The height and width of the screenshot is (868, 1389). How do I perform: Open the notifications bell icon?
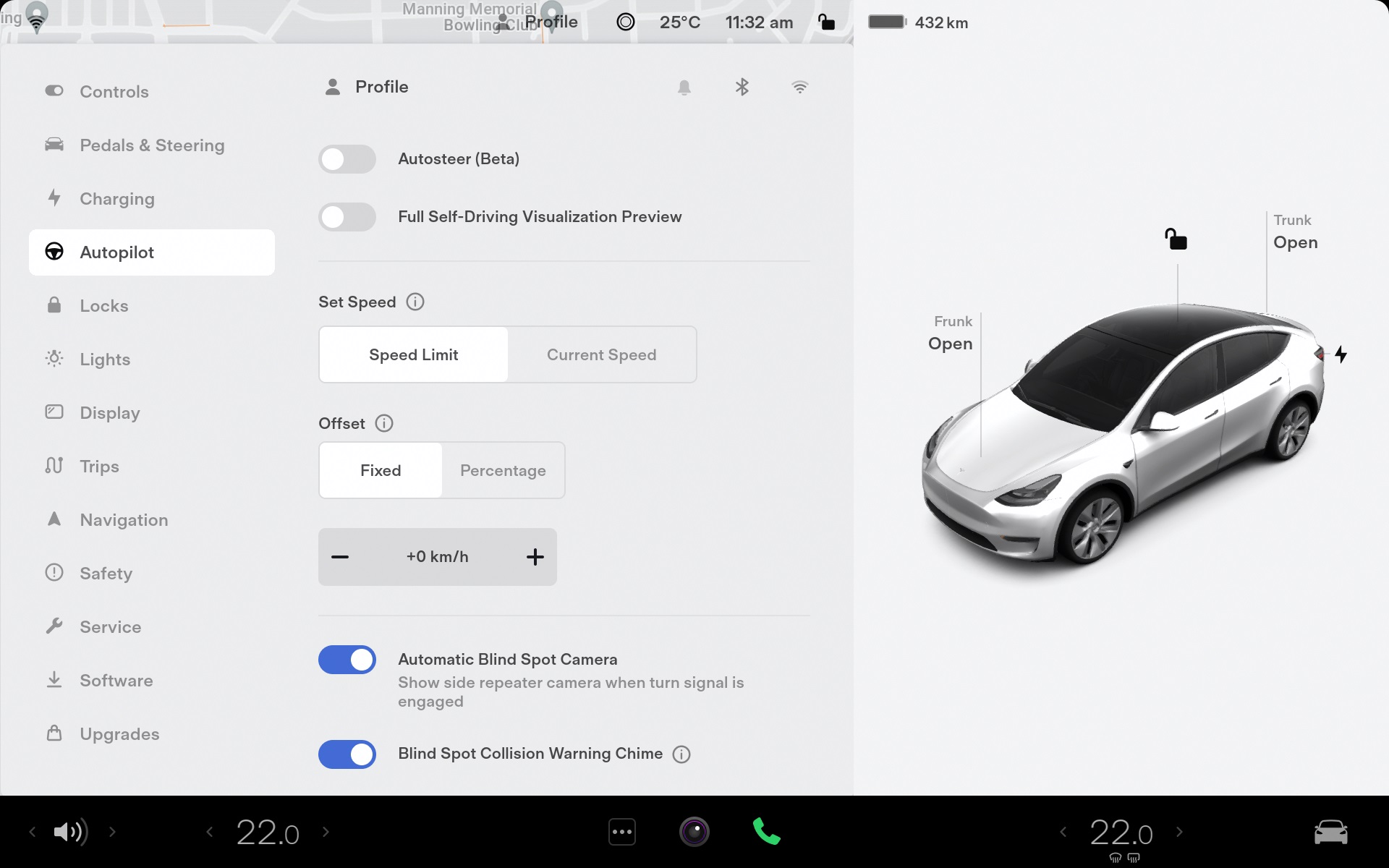point(684,88)
